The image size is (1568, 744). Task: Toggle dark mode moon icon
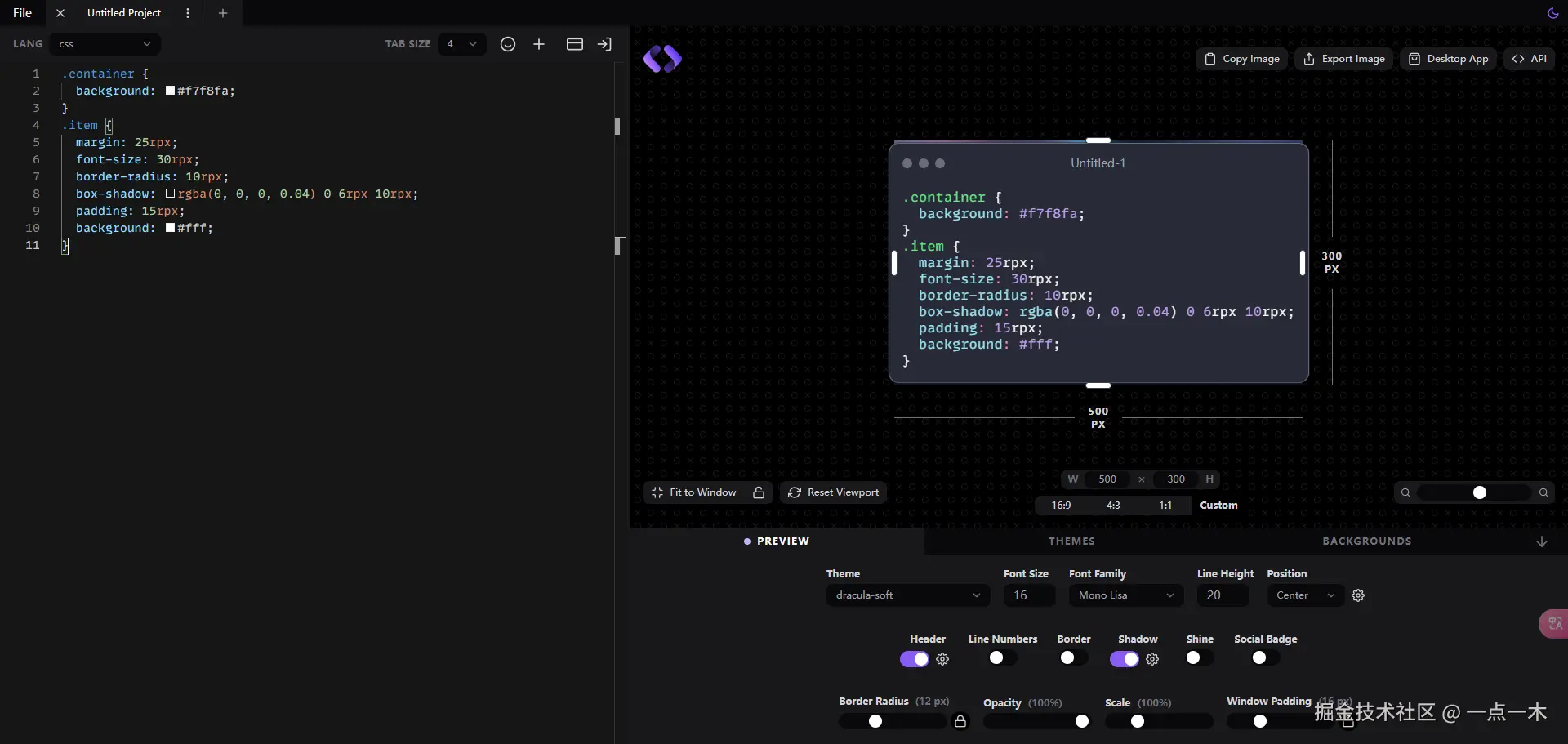click(1552, 13)
